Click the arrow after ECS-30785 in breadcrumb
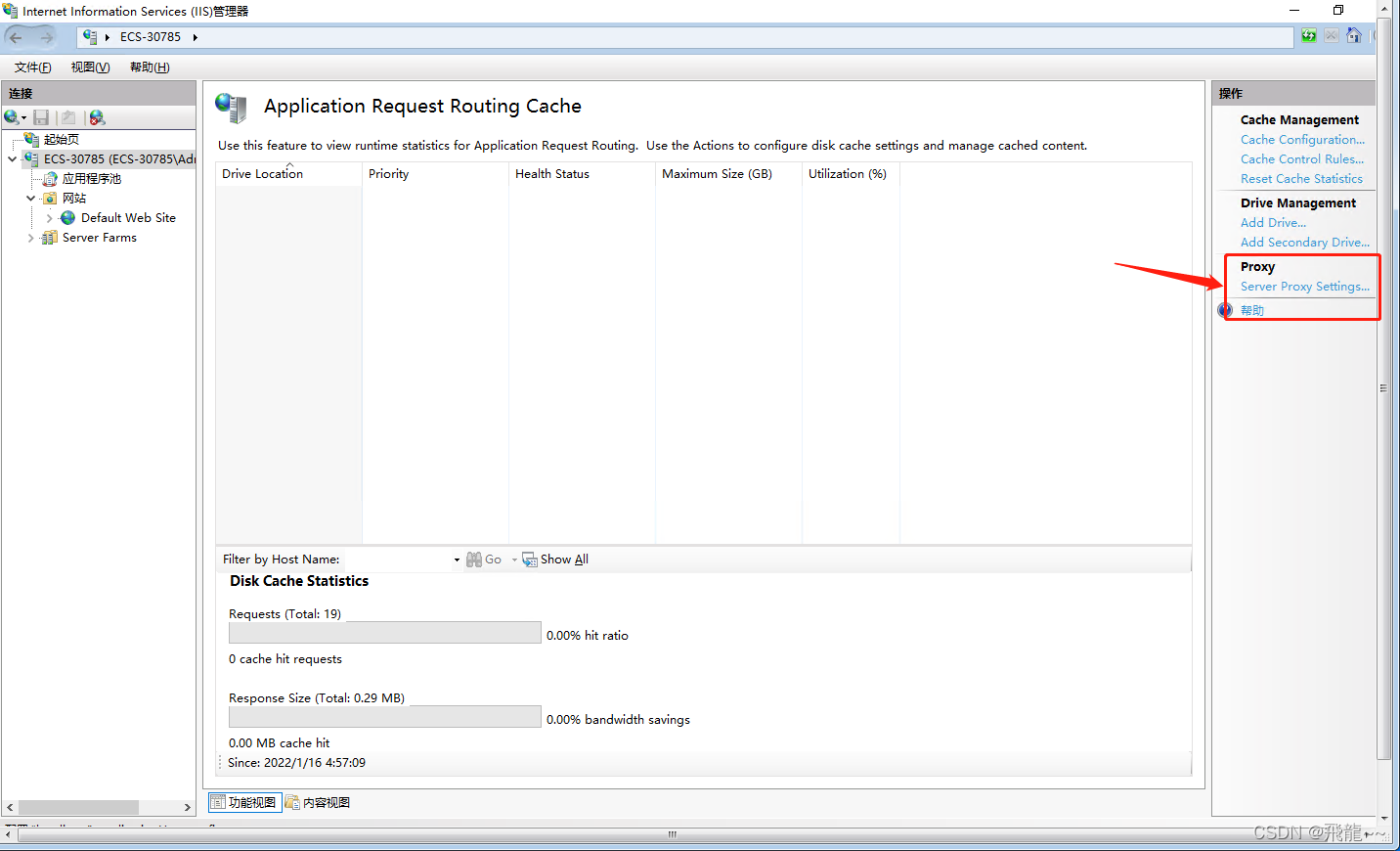The height and width of the screenshot is (851, 1400). tap(196, 37)
